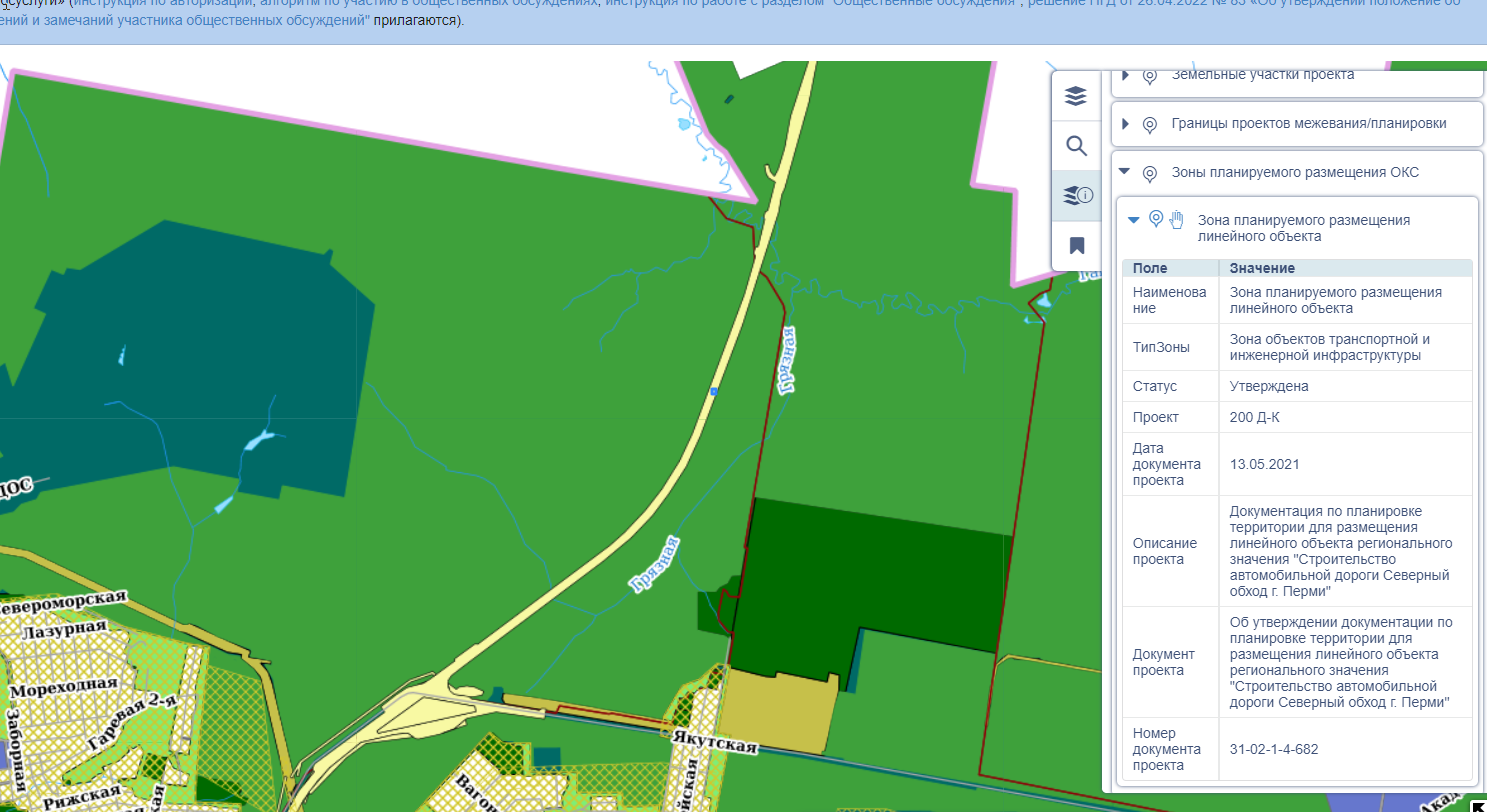1487x812 pixels.
Task: Click the arrow icon in bottom-right corner
Action: pos(1479,804)
